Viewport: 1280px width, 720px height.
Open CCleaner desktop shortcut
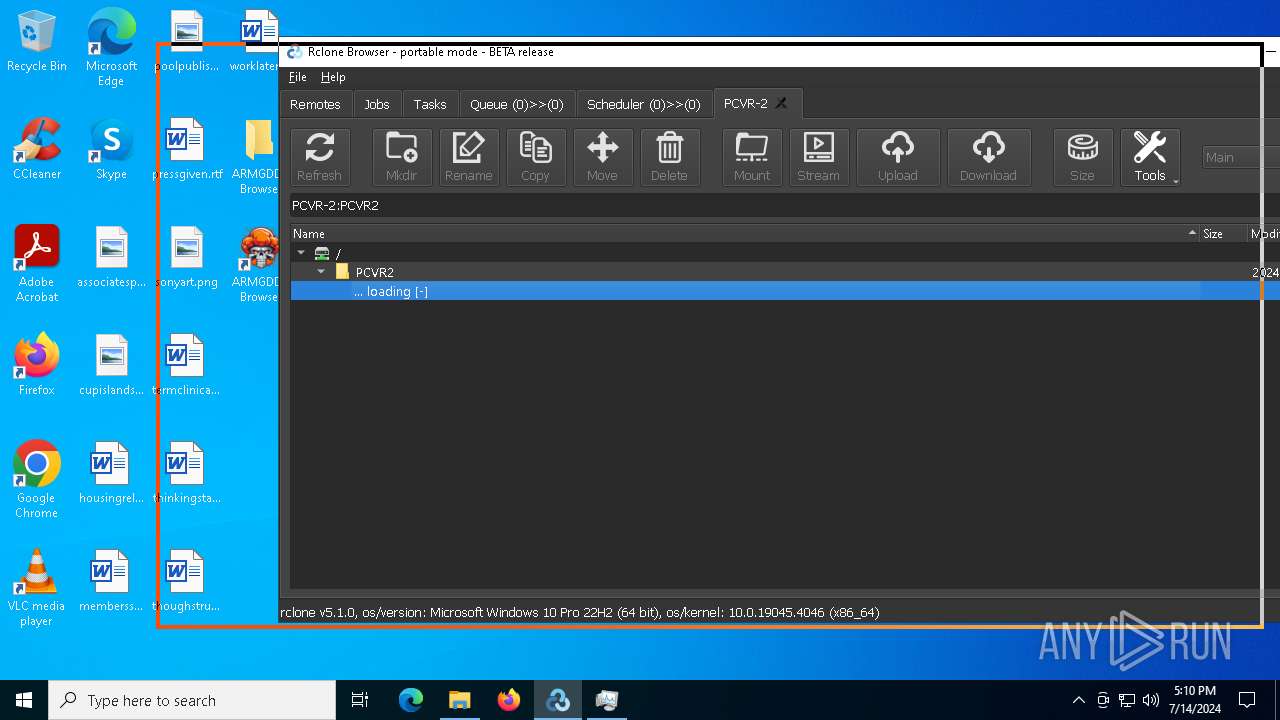[37, 150]
